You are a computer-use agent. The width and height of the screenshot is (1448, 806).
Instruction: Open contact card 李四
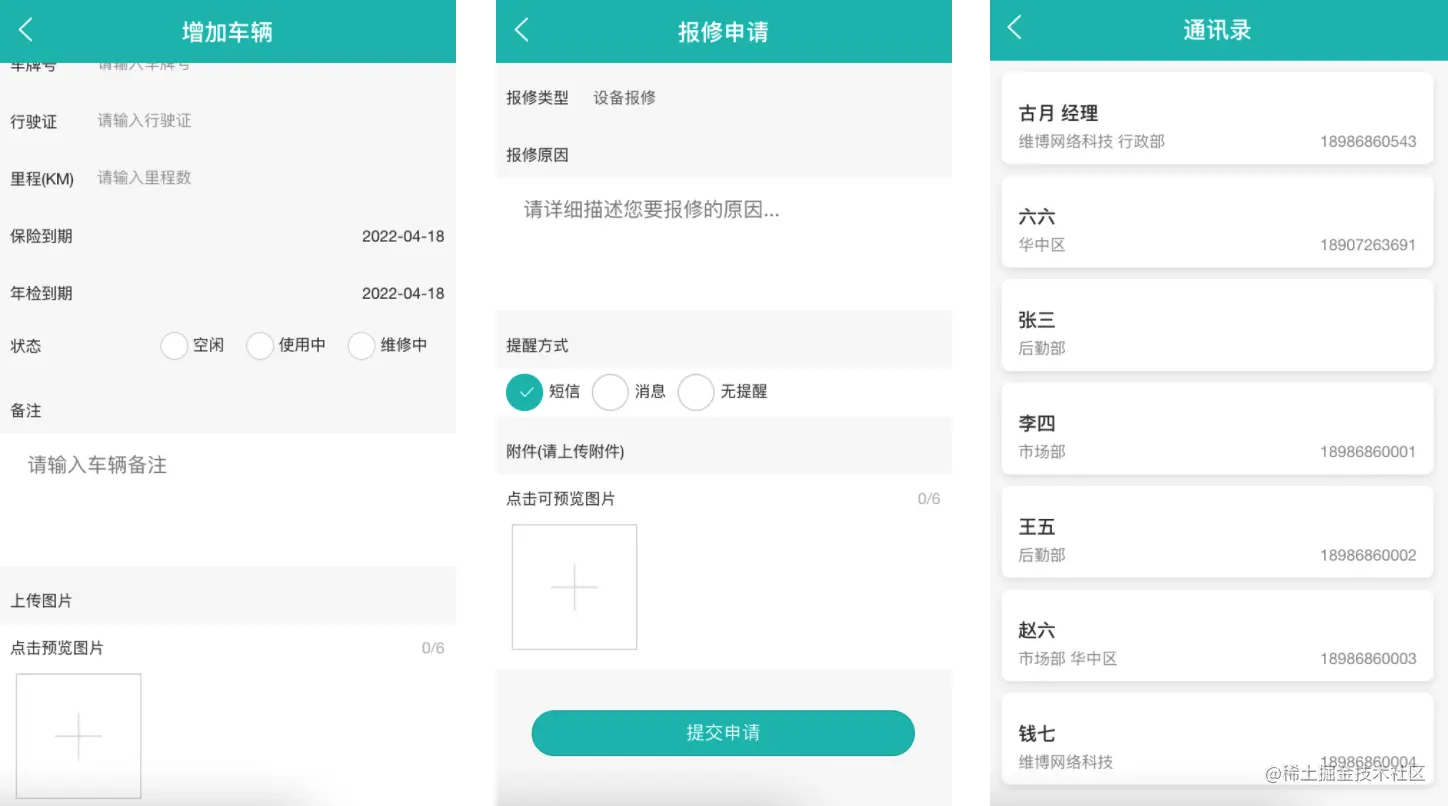[x=1217, y=428]
